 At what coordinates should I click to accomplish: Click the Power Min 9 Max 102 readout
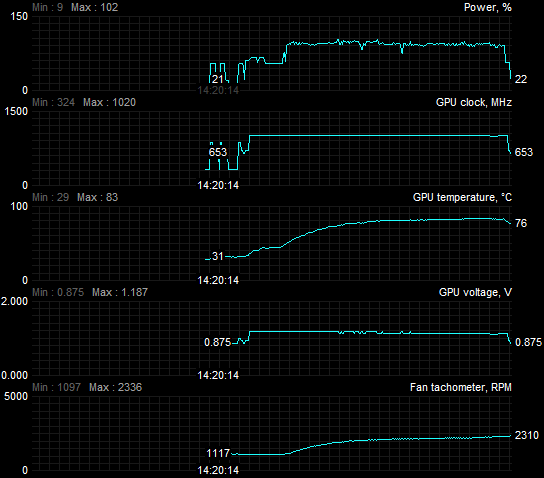click(x=75, y=7)
